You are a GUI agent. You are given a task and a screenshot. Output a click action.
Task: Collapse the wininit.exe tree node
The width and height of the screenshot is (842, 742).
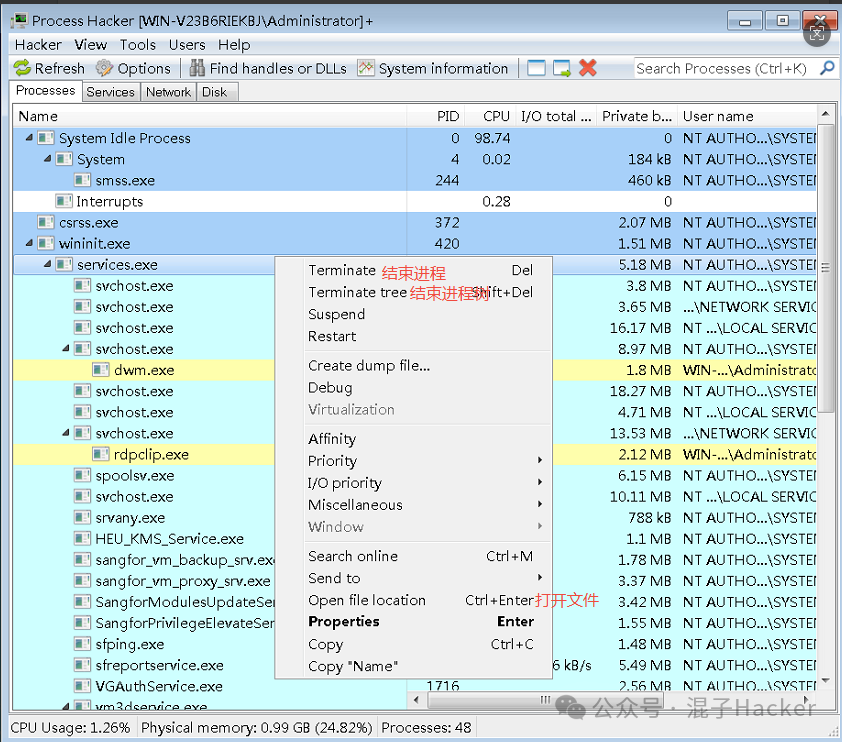click(29, 244)
